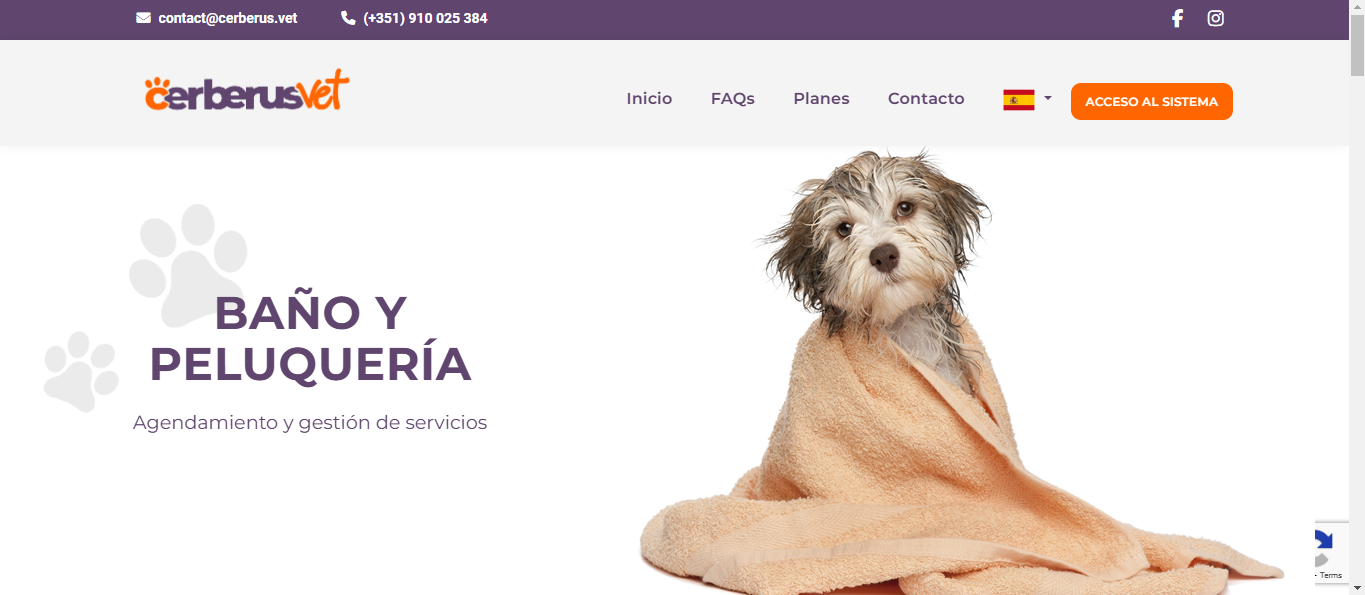Click the Acceso al Sistema button
This screenshot has height=595, width=1365.
coord(1152,101)
